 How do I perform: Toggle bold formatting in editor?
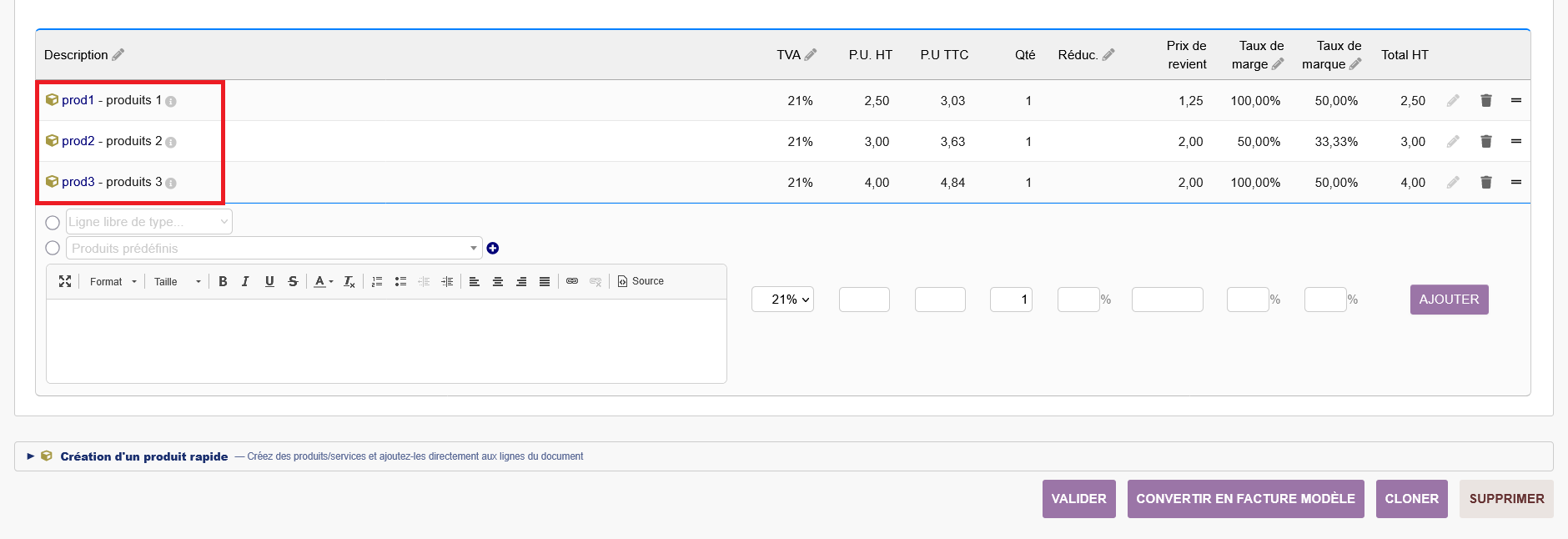(223, 281)
